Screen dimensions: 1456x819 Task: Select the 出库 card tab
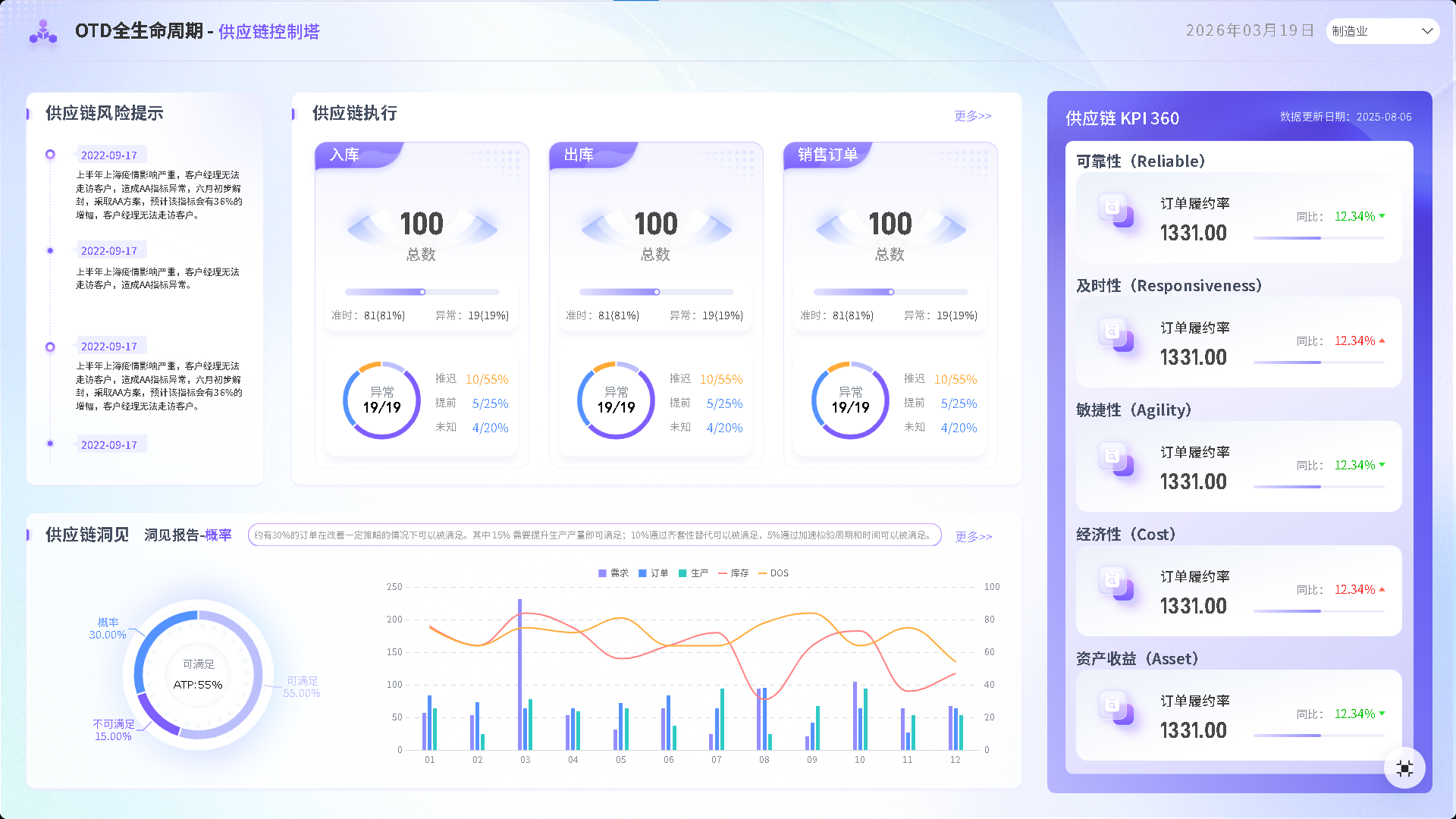579,155
